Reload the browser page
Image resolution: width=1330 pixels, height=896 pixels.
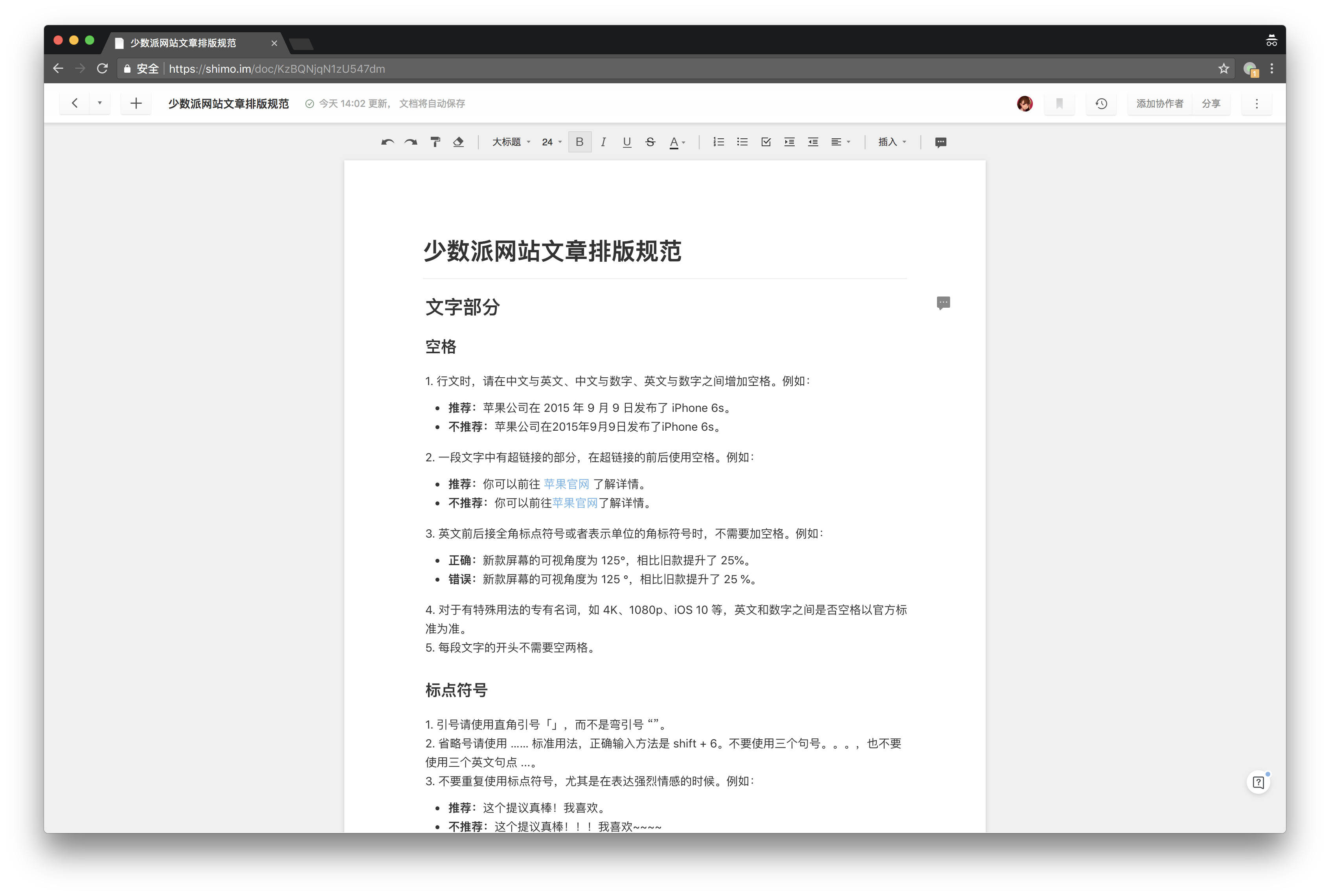[x=102, y=68]
